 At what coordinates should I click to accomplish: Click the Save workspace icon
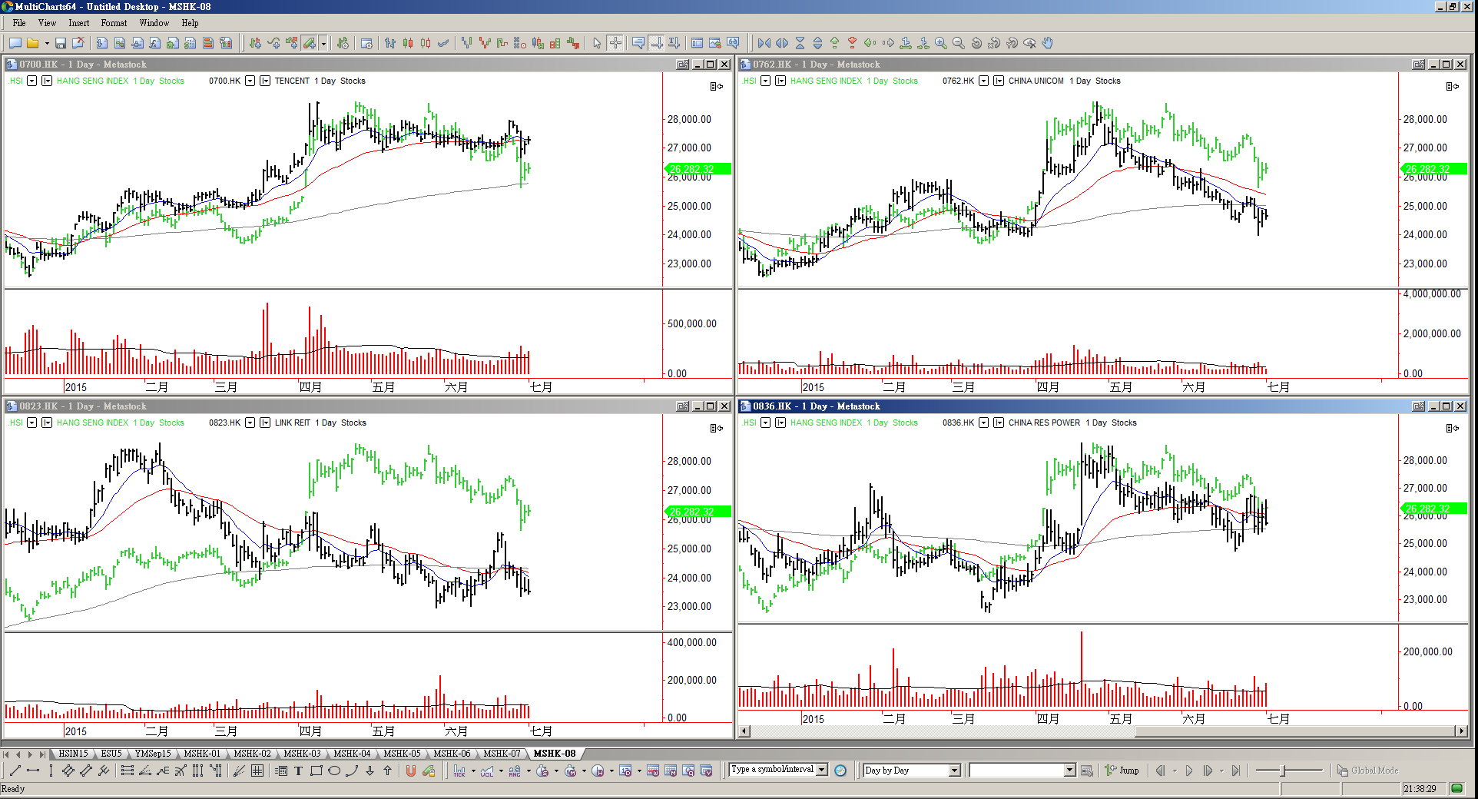60,44
